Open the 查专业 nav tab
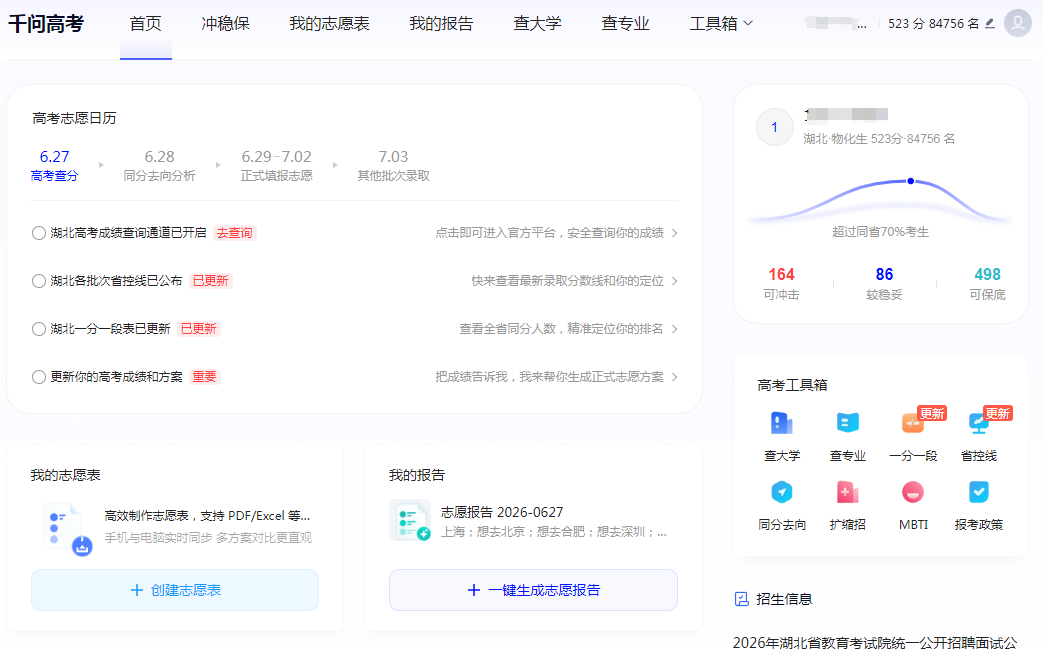 point(625,23)
